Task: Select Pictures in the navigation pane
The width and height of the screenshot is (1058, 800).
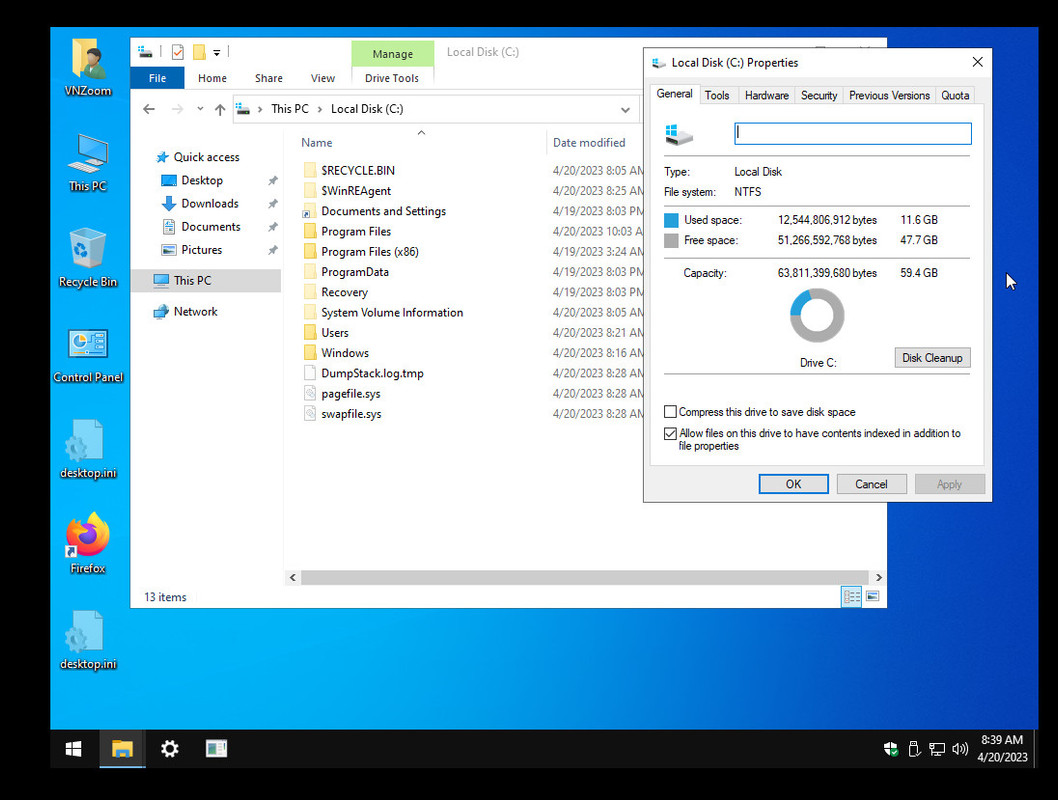Action: click(201, 250)
